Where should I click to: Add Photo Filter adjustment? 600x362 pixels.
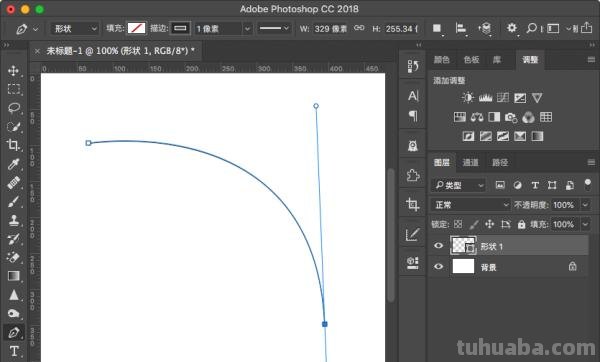pyautogui.click(x=511, y=117)
